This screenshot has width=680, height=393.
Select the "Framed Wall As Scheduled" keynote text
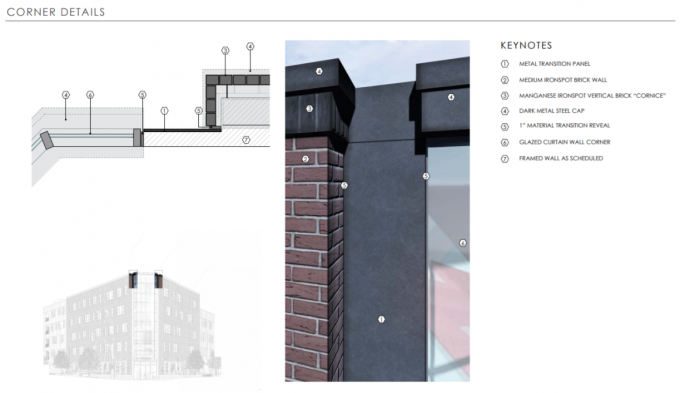(561, 159)
